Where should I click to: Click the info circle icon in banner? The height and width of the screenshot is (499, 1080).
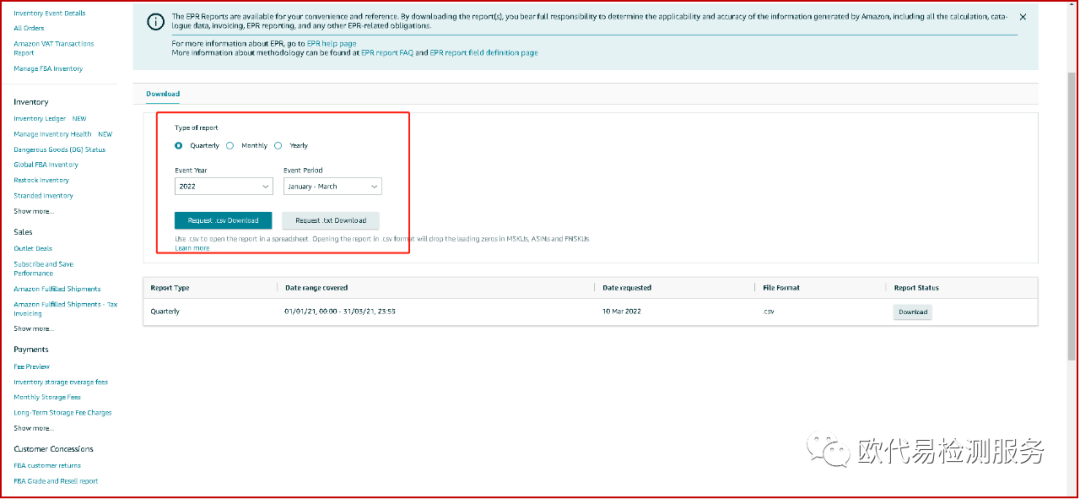coord(156,21)
